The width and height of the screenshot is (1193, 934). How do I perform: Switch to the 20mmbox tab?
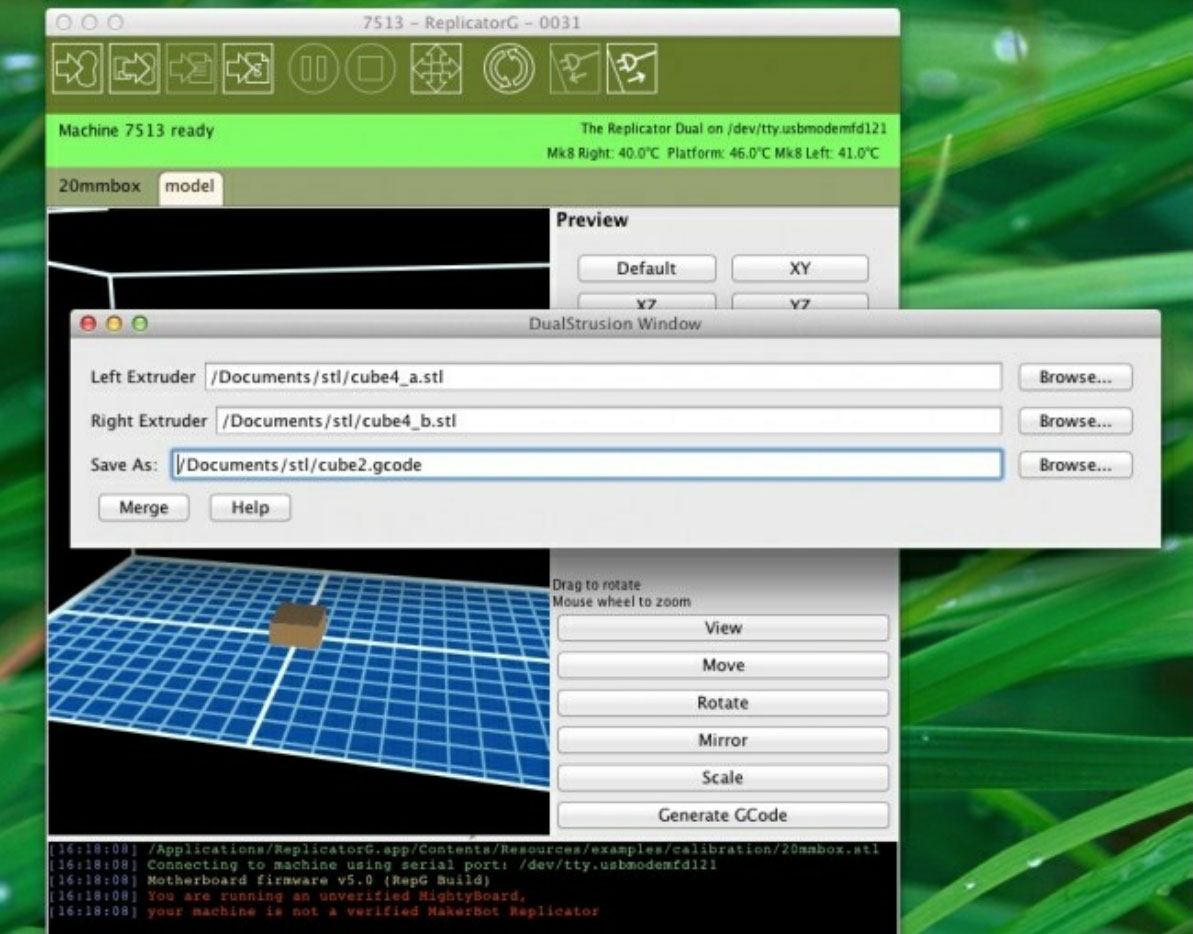[x=100, y=186]
